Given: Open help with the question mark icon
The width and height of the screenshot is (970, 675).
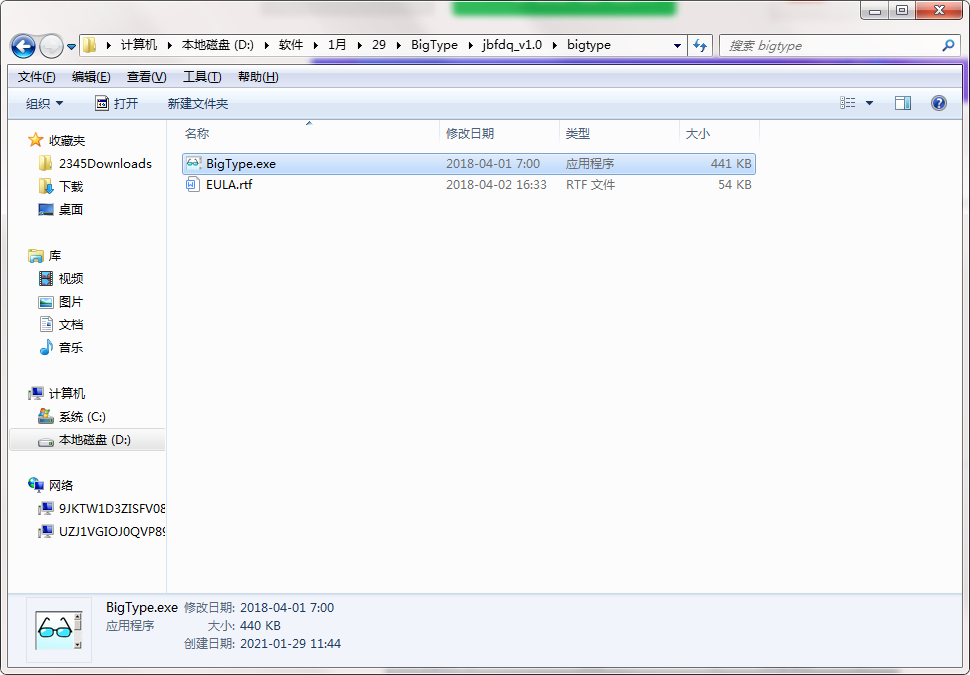Looking at the screenshot, I should 938,103.
